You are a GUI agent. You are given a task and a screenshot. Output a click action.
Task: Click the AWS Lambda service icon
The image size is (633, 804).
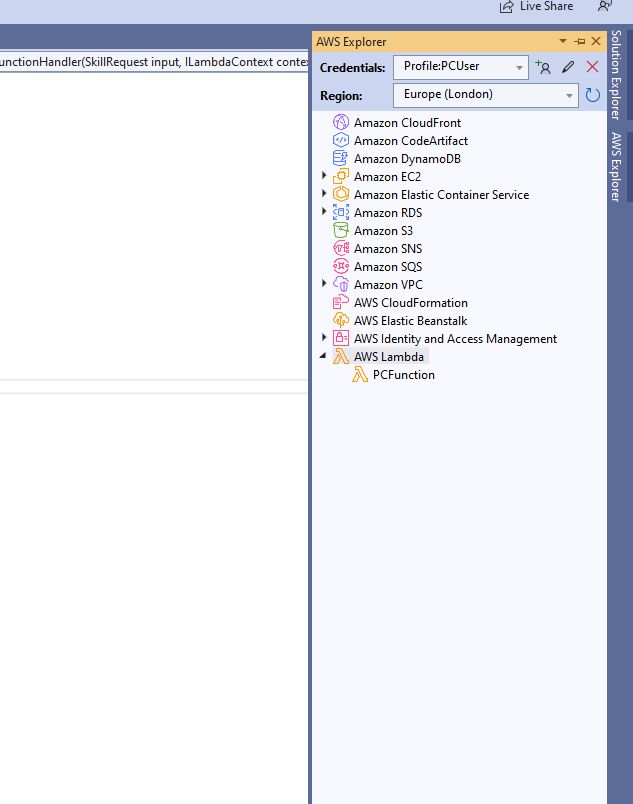point(341,356)
